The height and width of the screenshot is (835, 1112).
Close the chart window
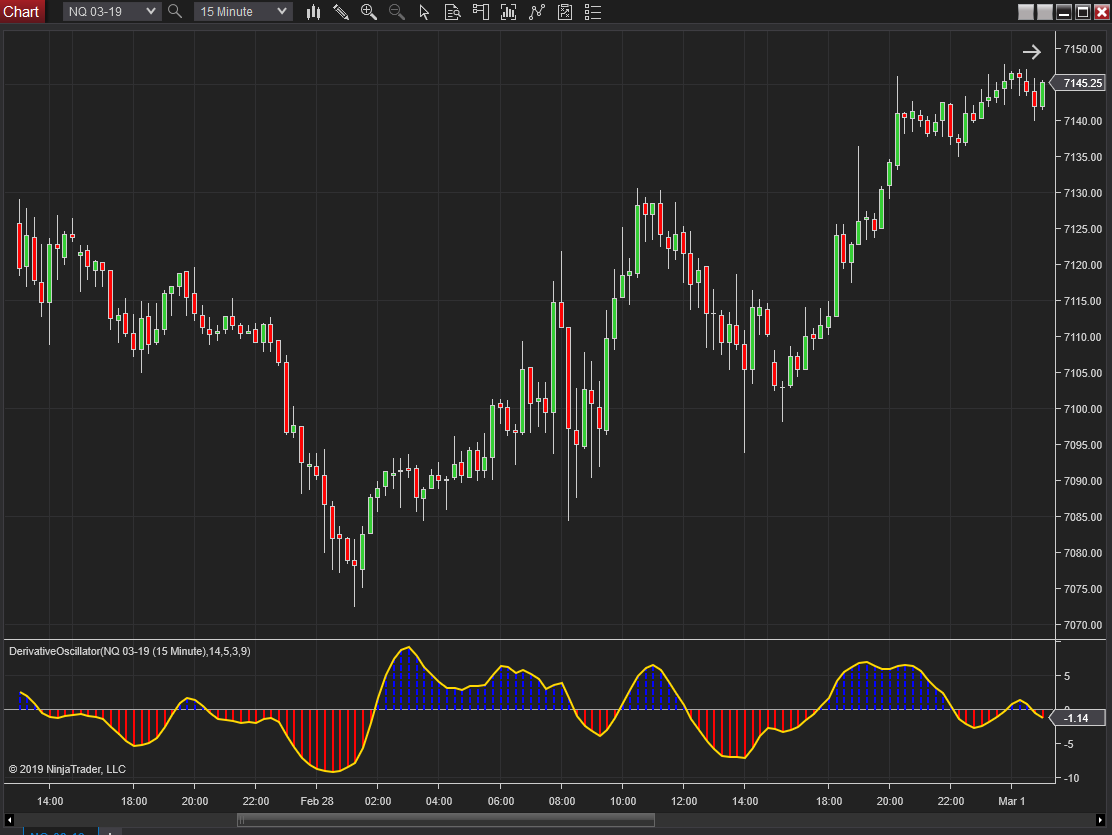(x=1101, y=12)
